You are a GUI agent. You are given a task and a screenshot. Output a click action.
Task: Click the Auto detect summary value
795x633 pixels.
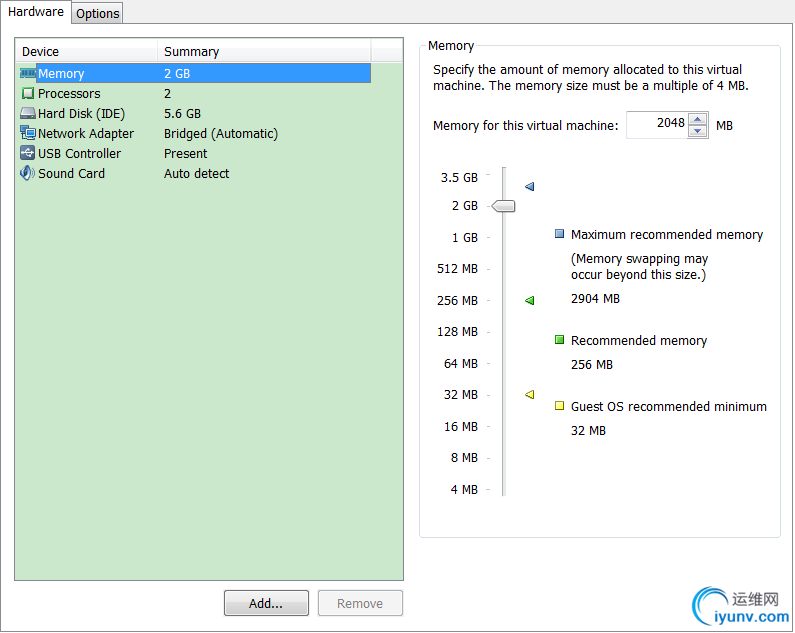click(197, 173)
